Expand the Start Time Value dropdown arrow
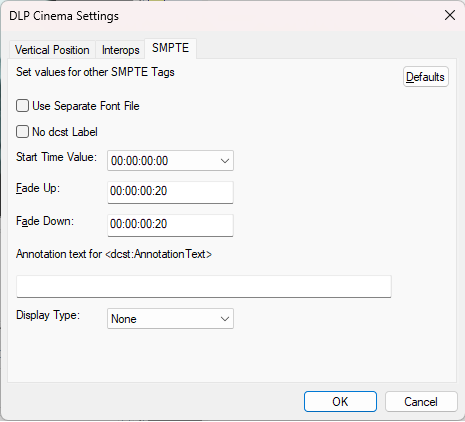 click(225, 161)
